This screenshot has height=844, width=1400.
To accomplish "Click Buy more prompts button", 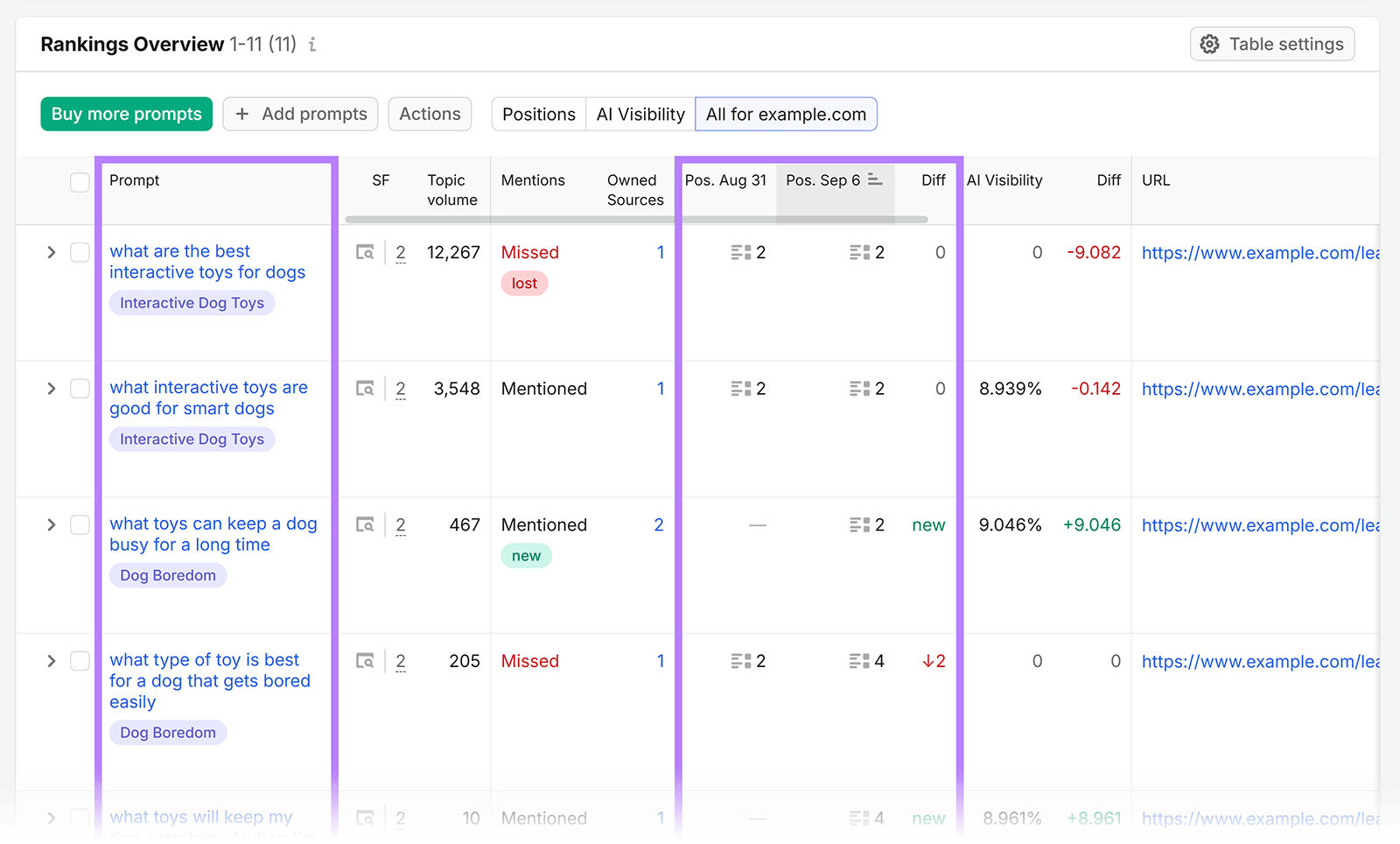I will point(127,114).
